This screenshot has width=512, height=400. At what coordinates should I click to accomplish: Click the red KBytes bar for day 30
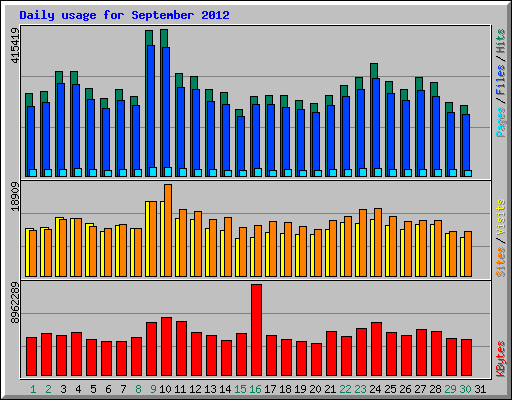point(466,357)
